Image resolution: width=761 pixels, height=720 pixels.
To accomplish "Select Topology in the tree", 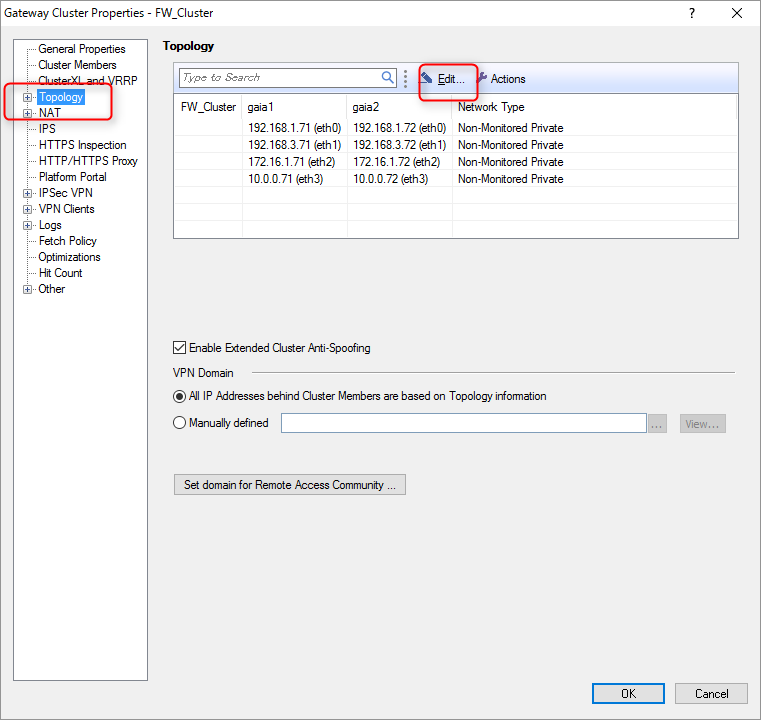I will [61, 97].
